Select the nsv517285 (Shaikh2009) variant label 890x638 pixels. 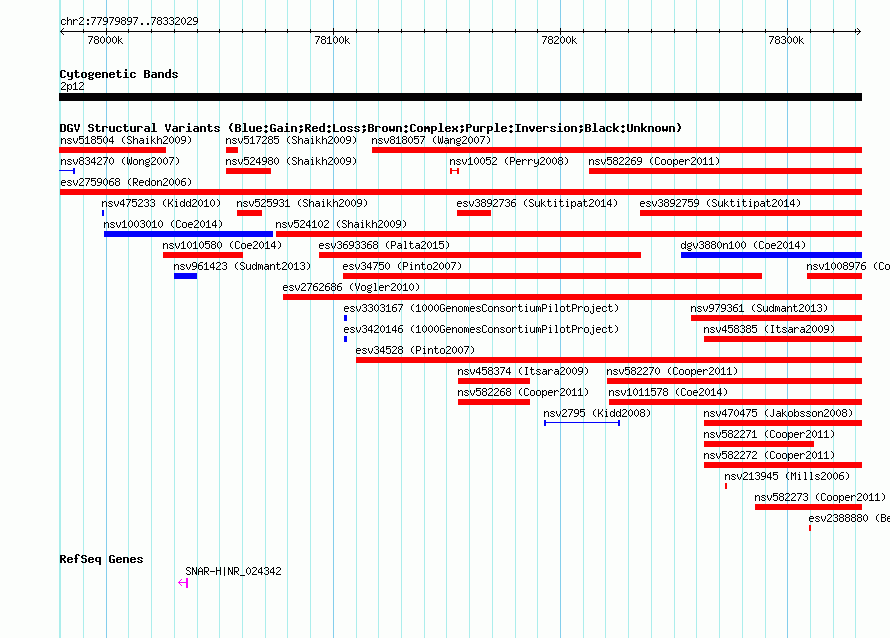pyautogui.click(x=291, y=140)
